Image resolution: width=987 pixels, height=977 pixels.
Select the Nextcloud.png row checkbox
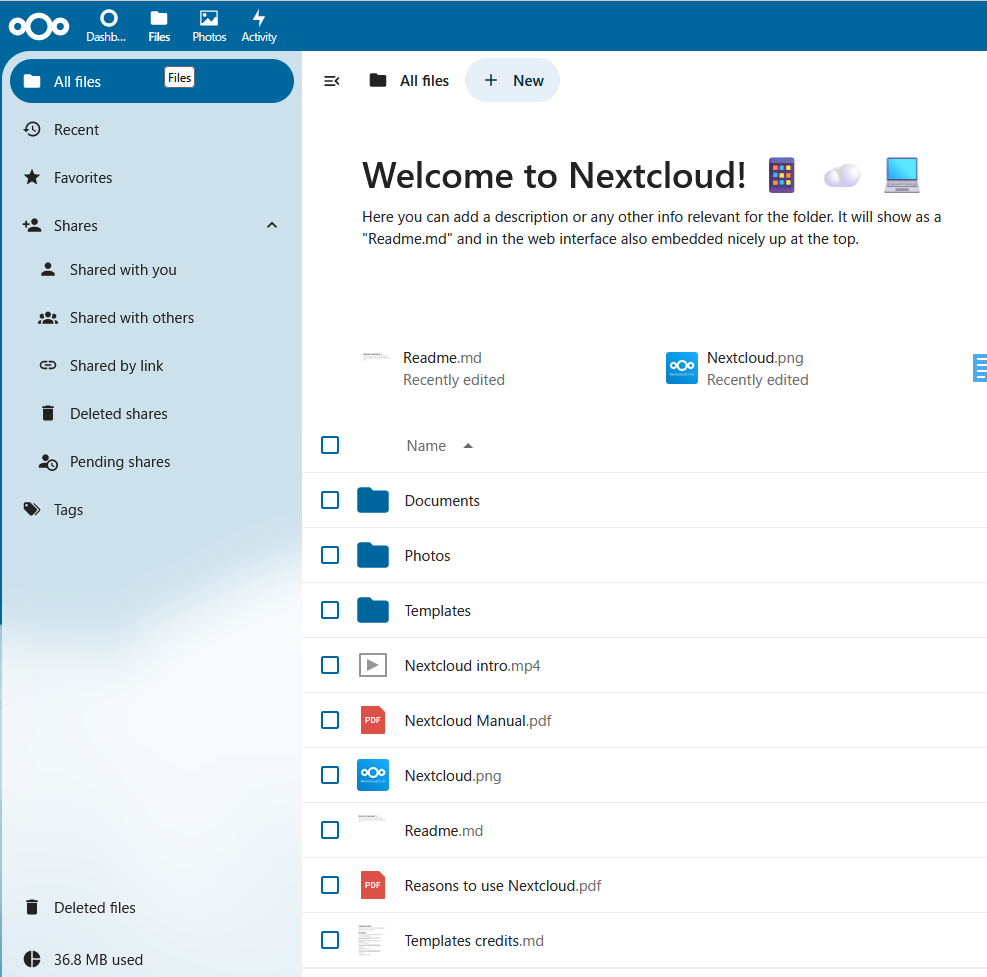330,775
